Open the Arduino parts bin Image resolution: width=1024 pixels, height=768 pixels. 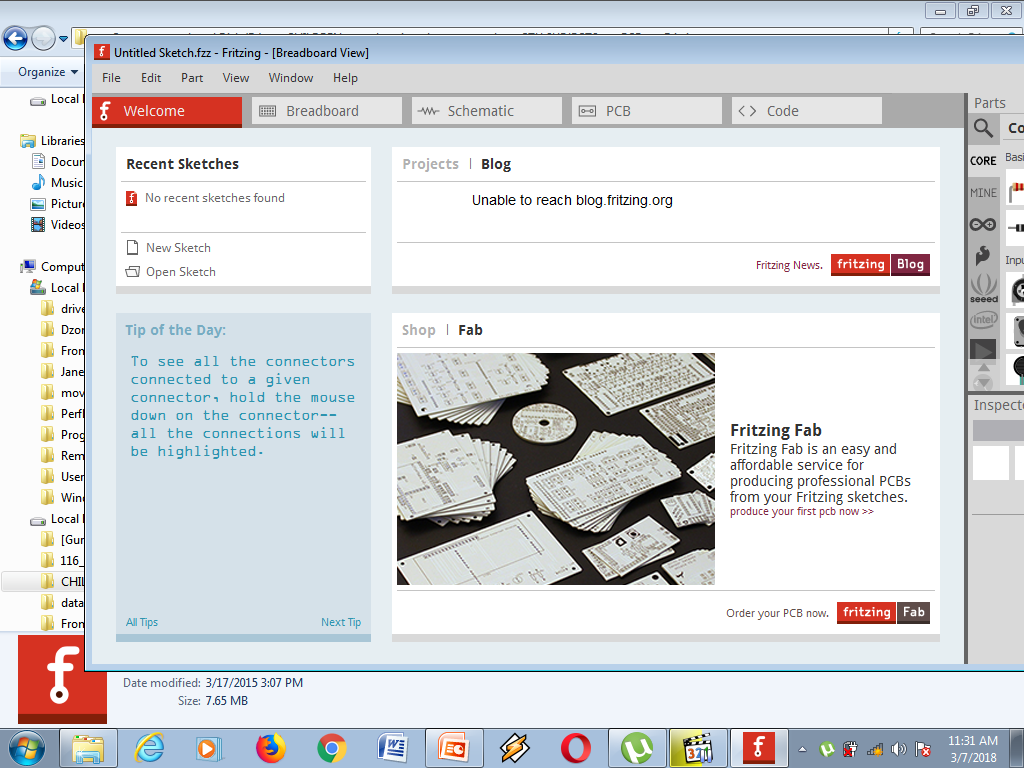click(983, 225)
